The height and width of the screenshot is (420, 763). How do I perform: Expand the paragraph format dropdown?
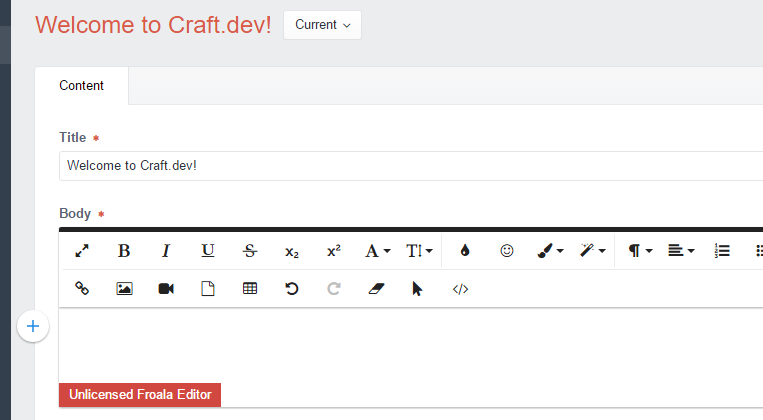[x=639, y=251]
